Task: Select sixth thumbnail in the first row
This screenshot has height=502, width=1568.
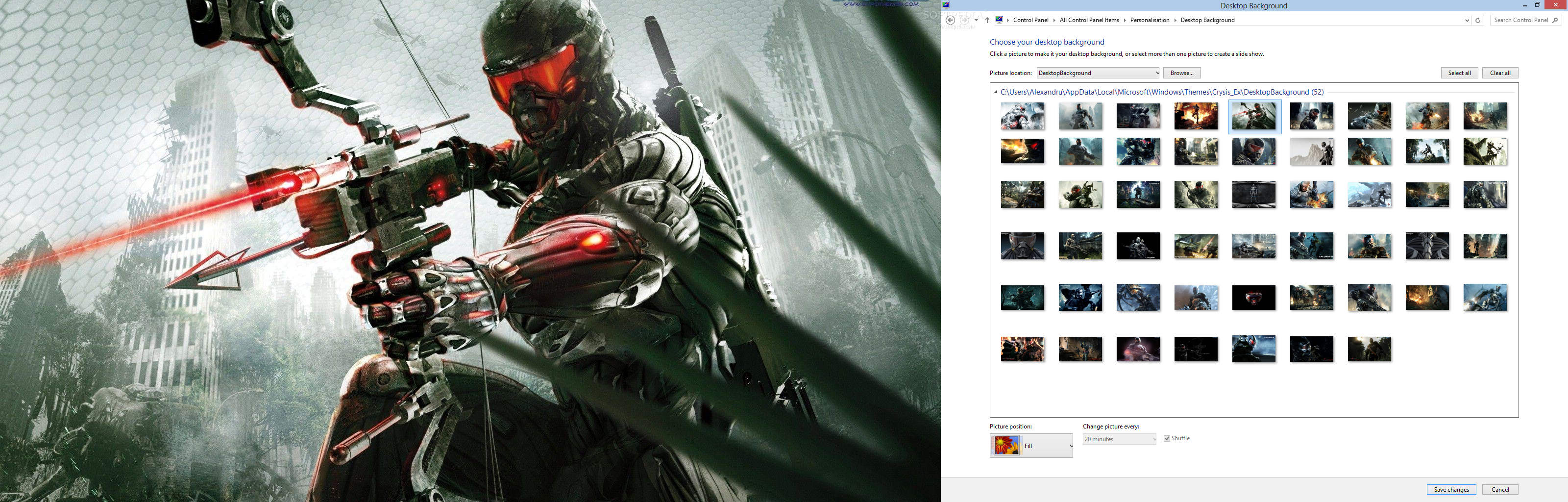Action: click(x=1312, y=116)
